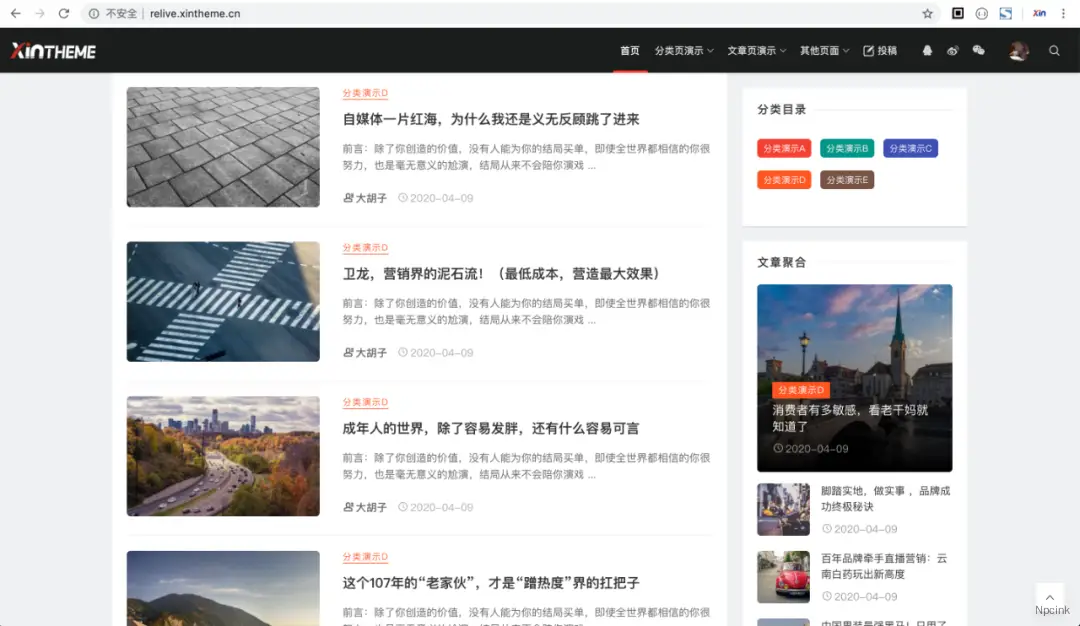Open article 自媒体一片红海 title

point(491,119)
